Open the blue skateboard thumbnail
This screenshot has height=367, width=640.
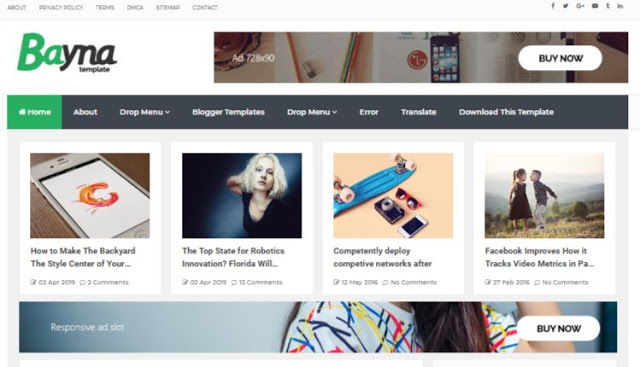(393, 196)
